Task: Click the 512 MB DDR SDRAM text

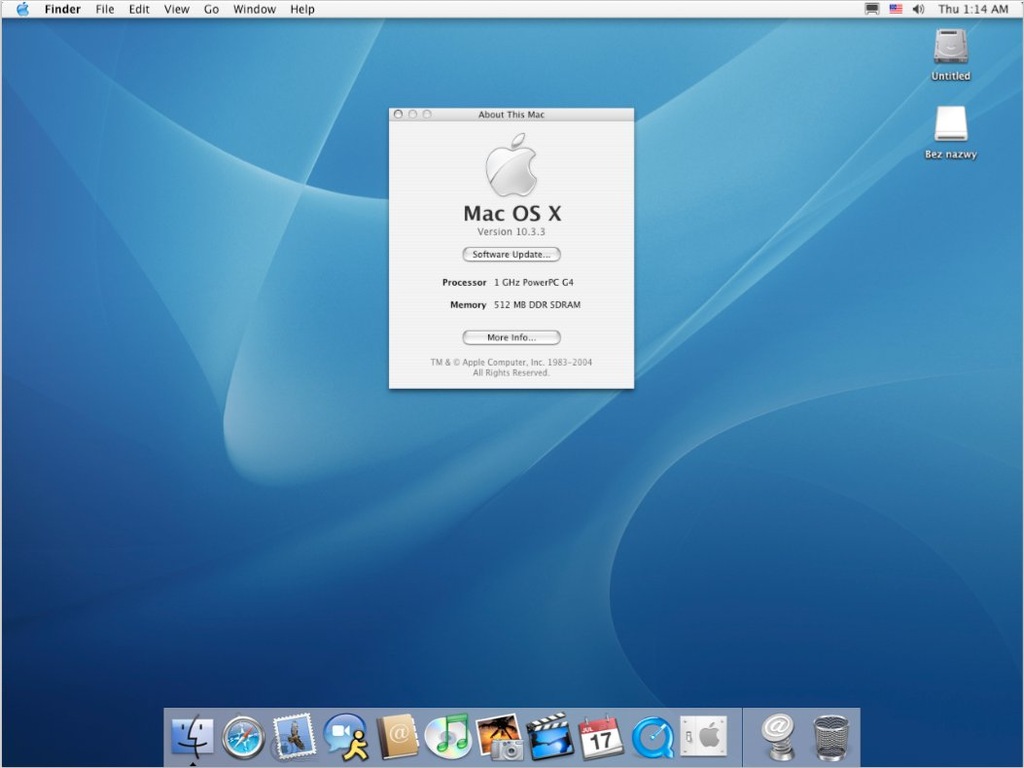Action: pos(537,304)
